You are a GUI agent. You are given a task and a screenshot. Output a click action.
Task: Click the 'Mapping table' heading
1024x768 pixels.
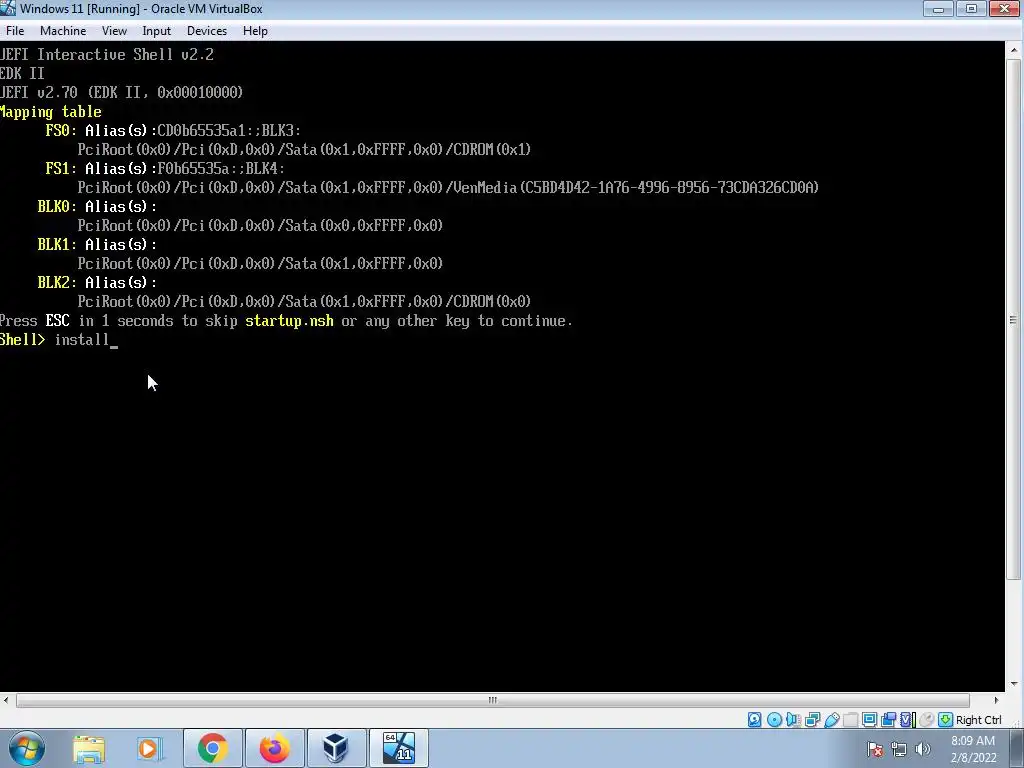50,112
